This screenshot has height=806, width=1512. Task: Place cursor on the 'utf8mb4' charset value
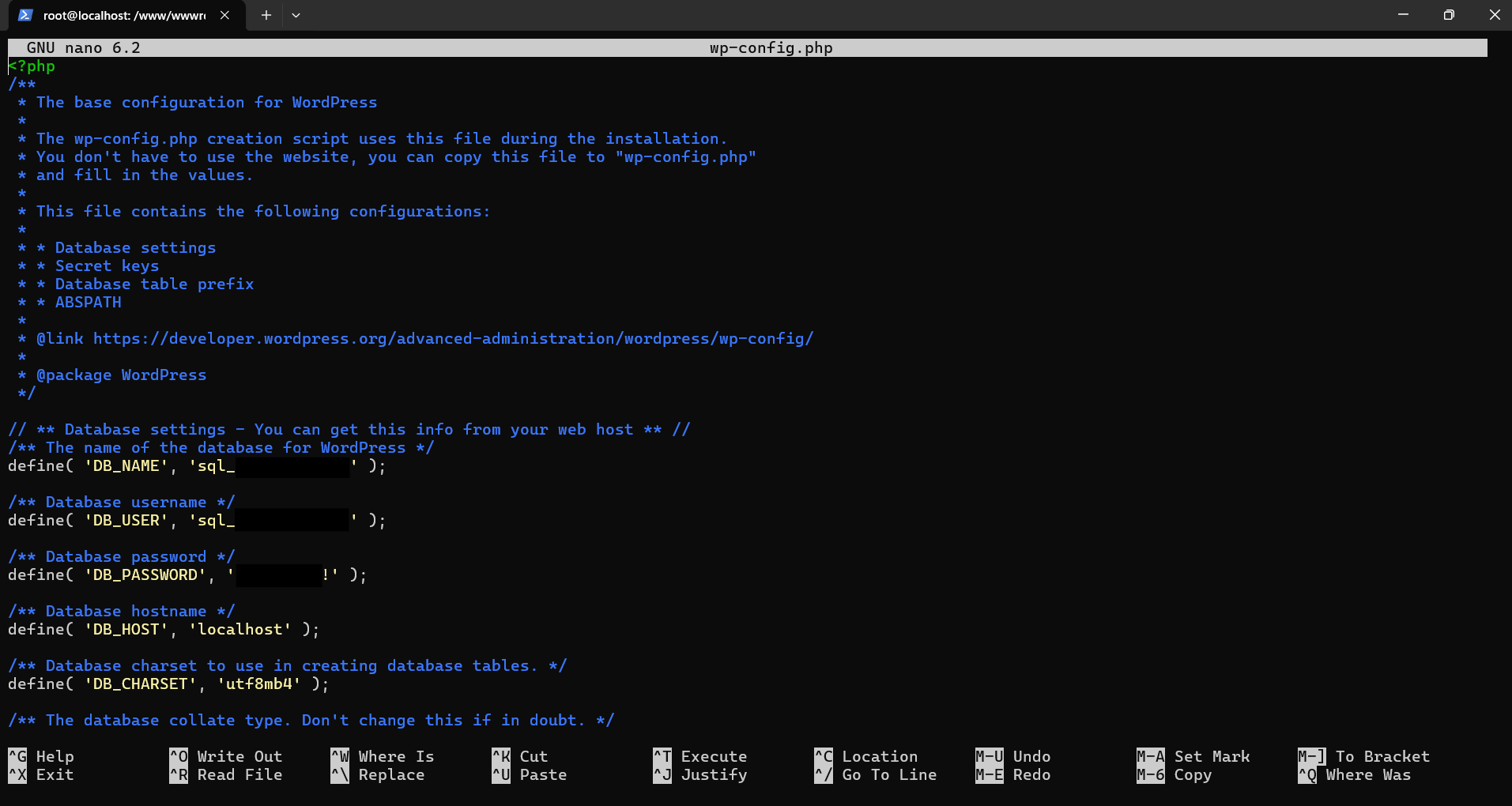(259, 684)
